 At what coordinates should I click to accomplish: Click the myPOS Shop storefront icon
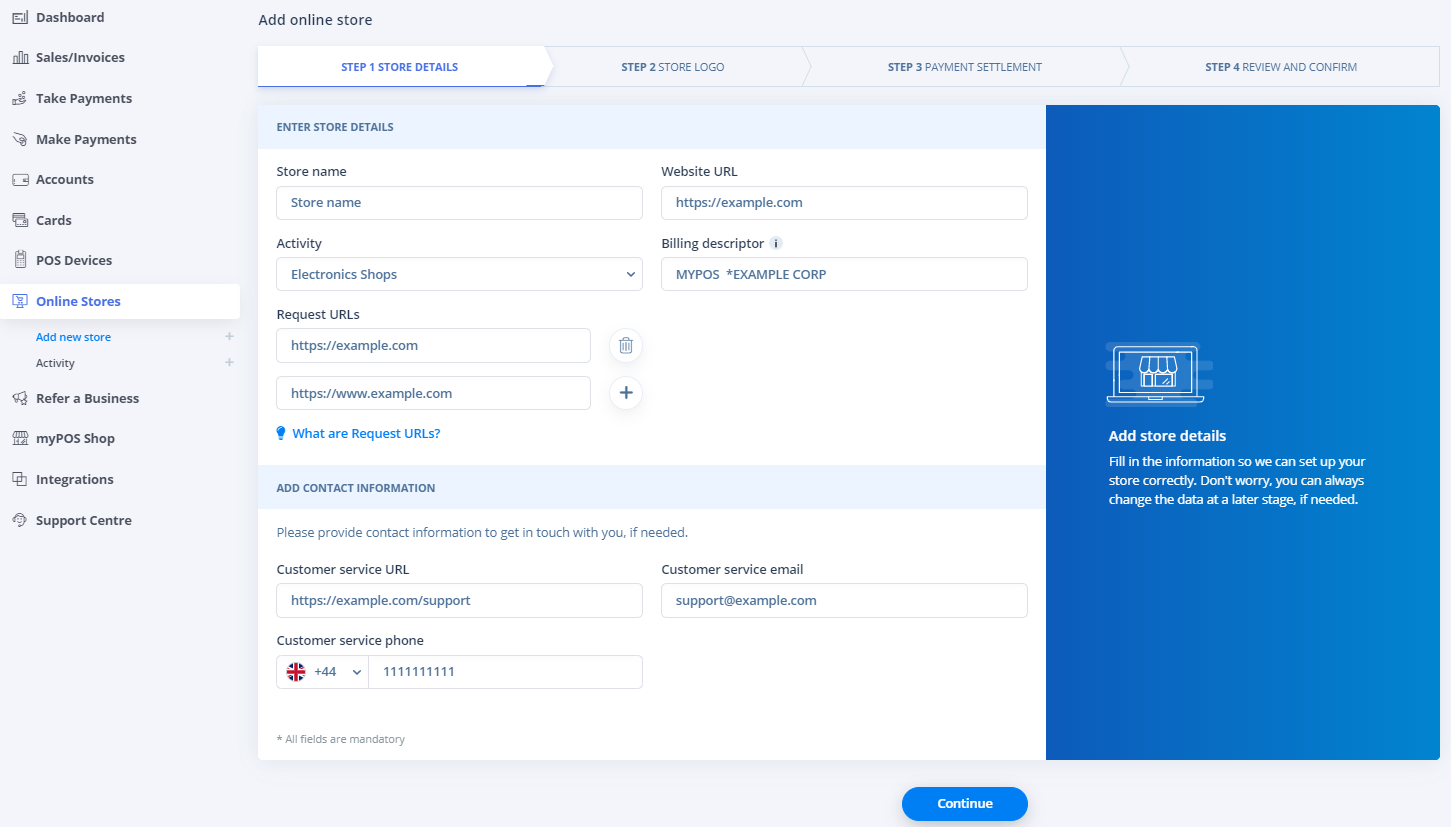point(20,439)
